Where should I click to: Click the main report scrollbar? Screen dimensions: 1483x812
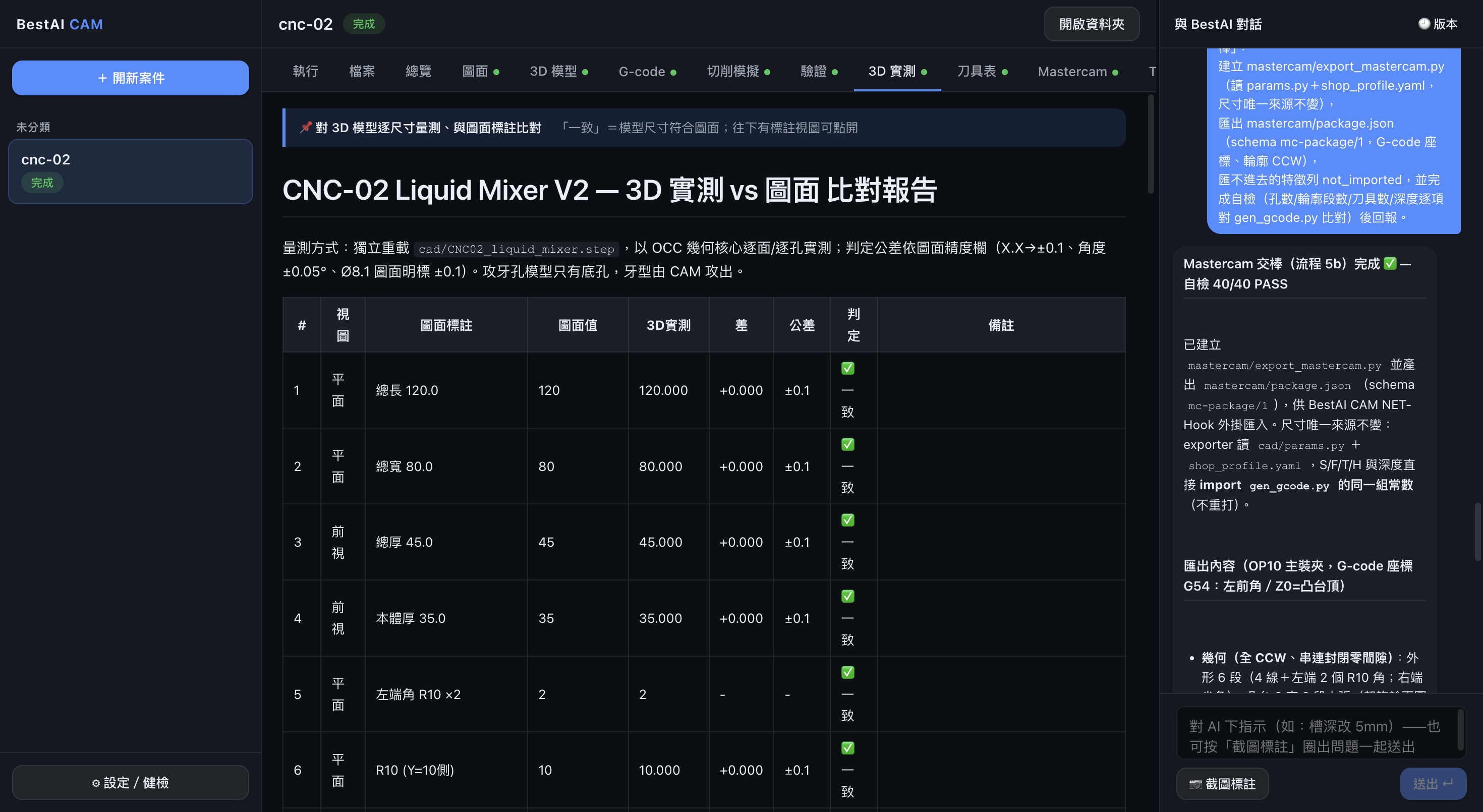[1151, 144]
